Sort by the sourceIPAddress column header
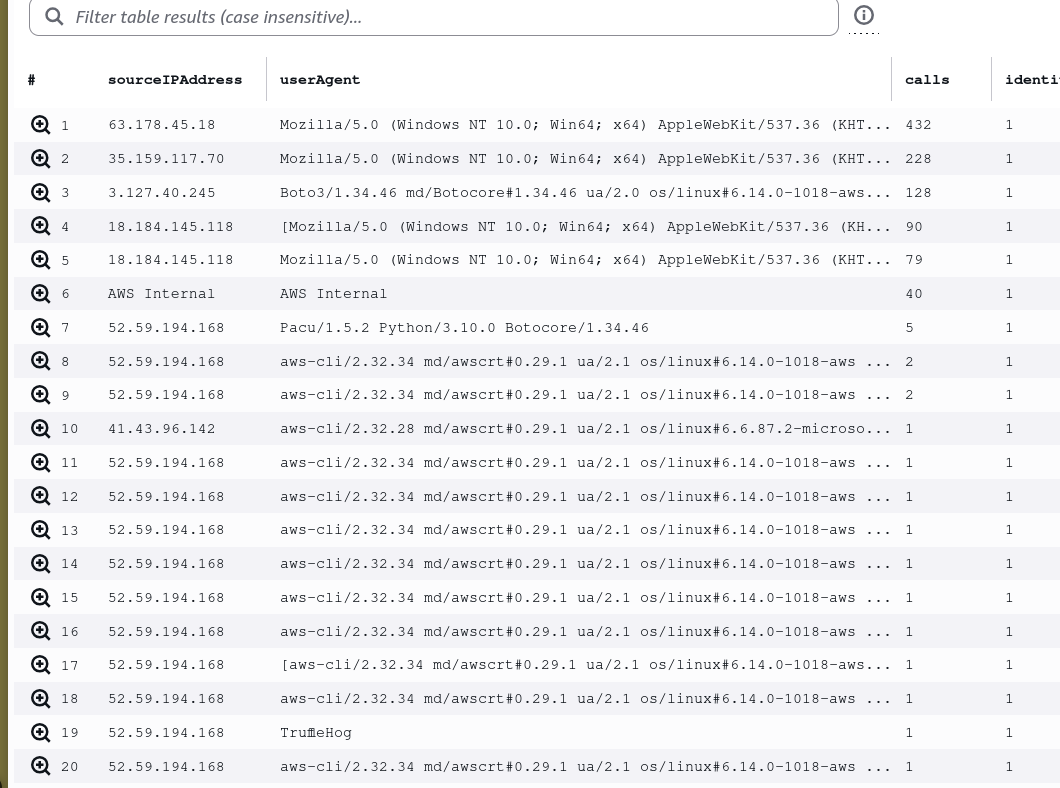Viewport: 1060px width, 788px height. [x=175, y=80]
